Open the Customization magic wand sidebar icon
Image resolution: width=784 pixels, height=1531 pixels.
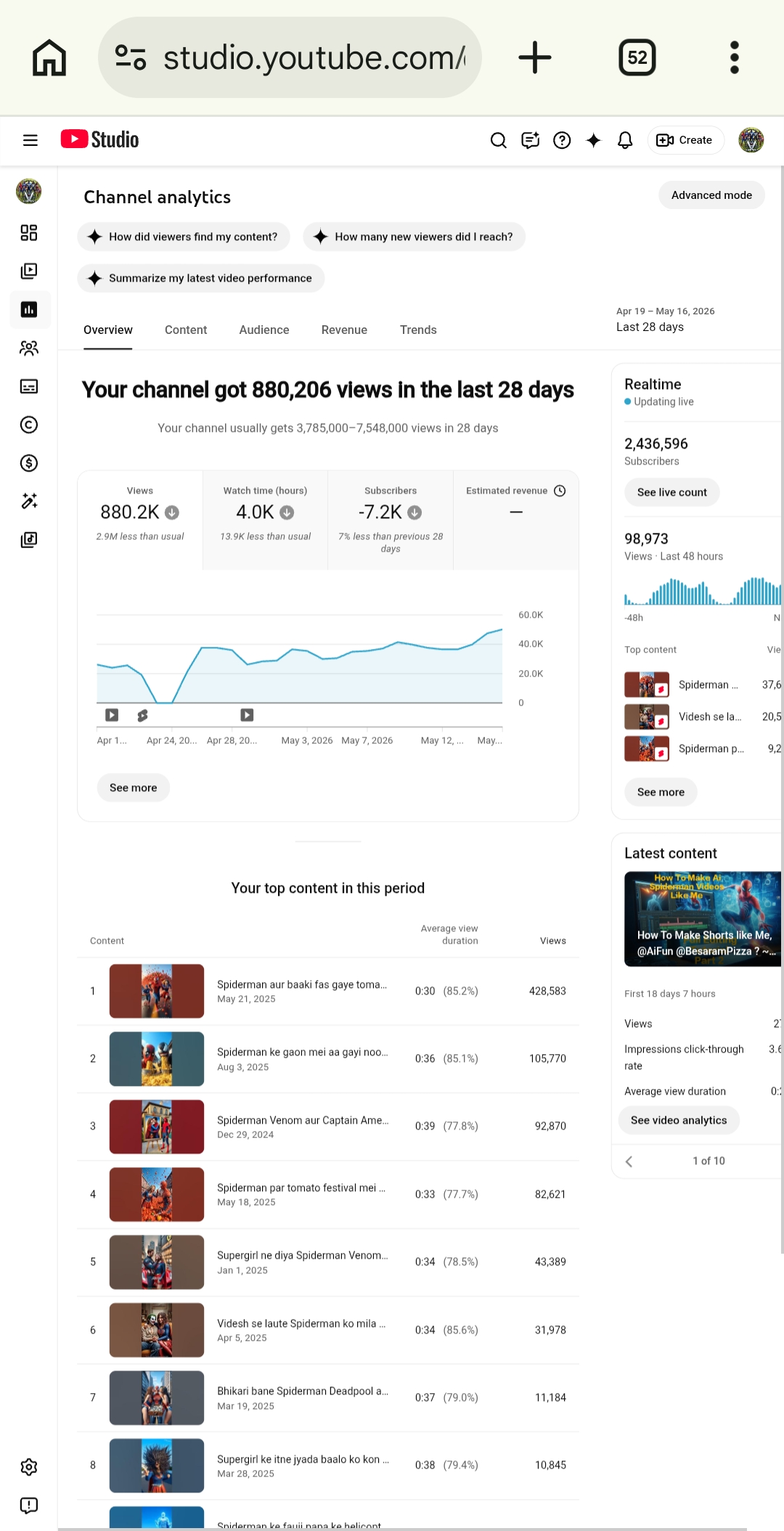[x=29, y=501]
